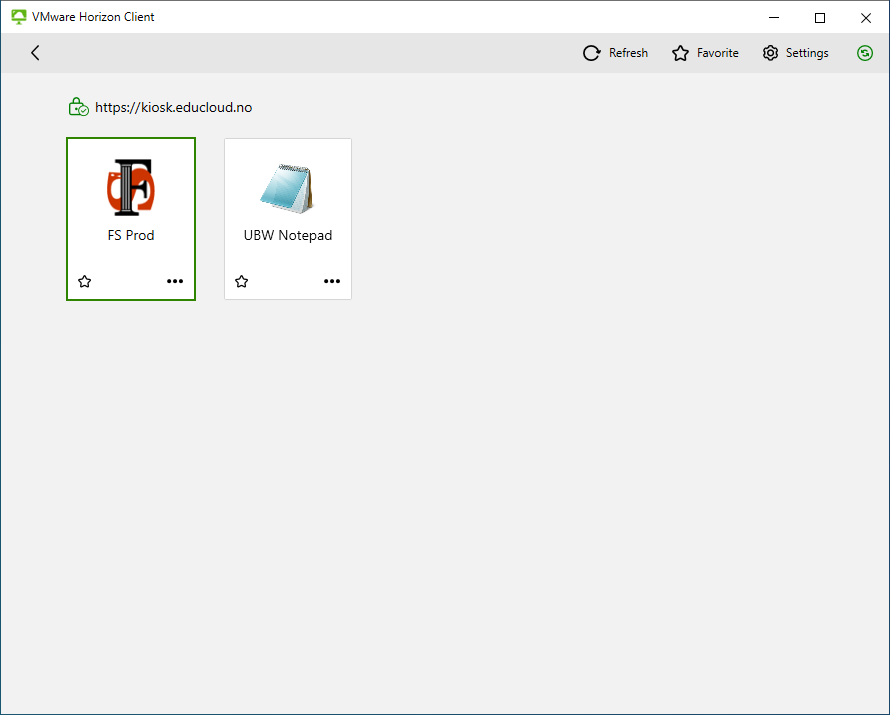Click the green sync status icon
Viewport: 890px width, 715px height.
point(864,53)
